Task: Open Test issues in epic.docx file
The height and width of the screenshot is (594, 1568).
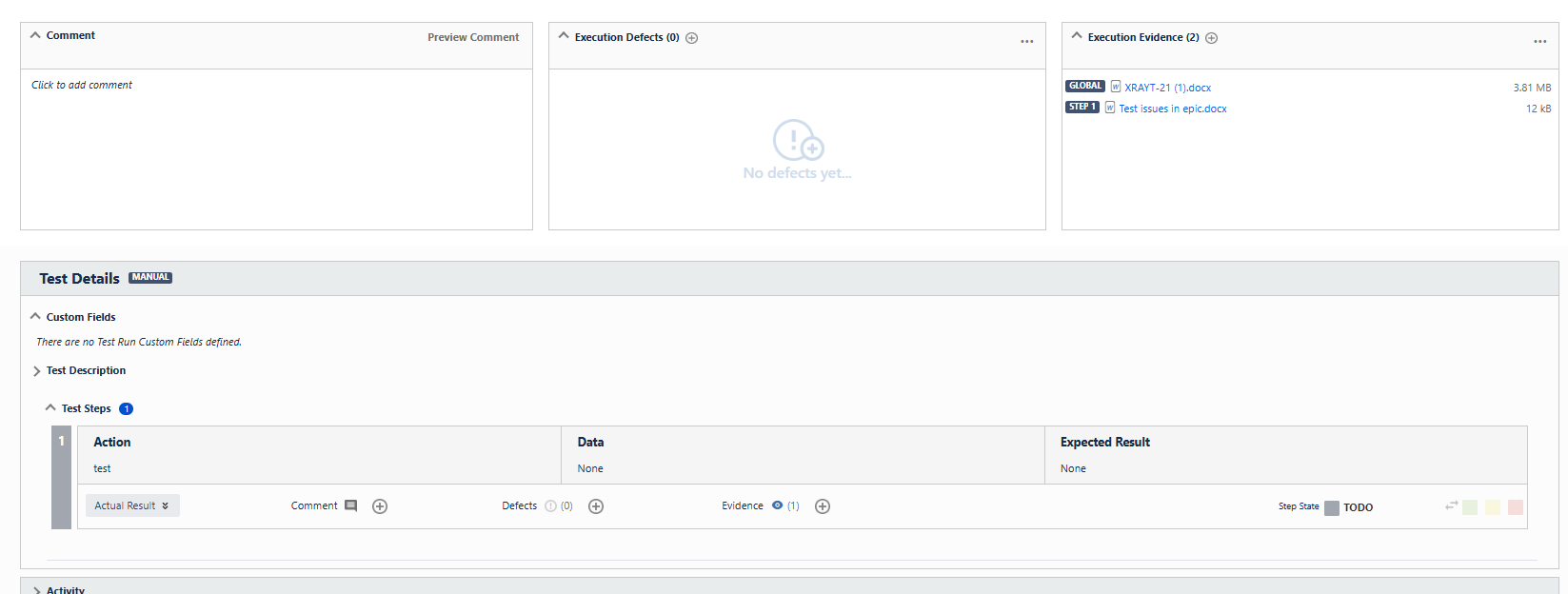Action: coord(1172,109)
